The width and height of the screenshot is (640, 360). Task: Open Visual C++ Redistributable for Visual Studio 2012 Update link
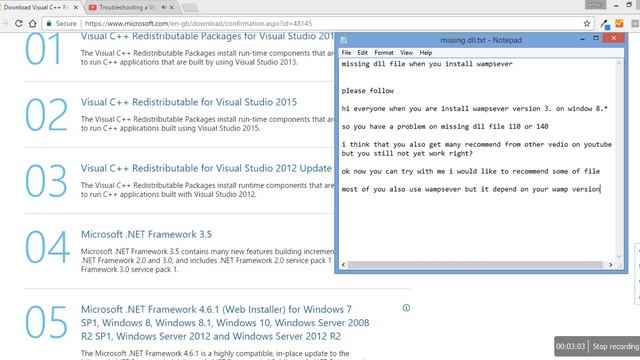pyautogui.click(x=206, y=168)
